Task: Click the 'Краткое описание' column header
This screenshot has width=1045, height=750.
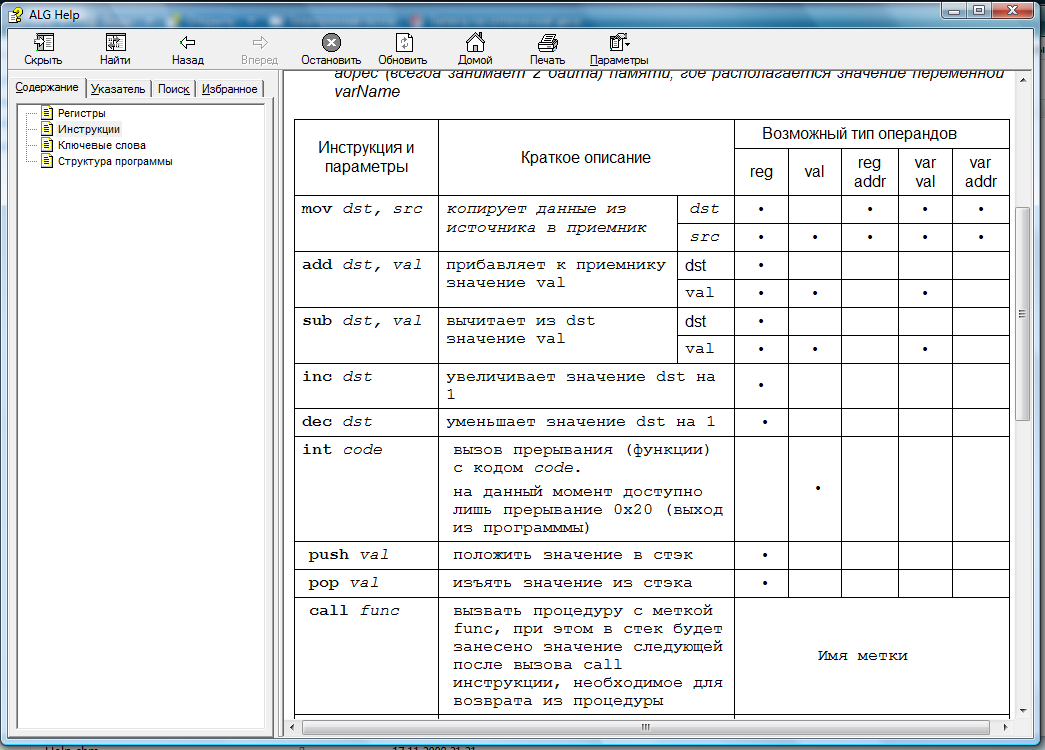Action: 586,157
